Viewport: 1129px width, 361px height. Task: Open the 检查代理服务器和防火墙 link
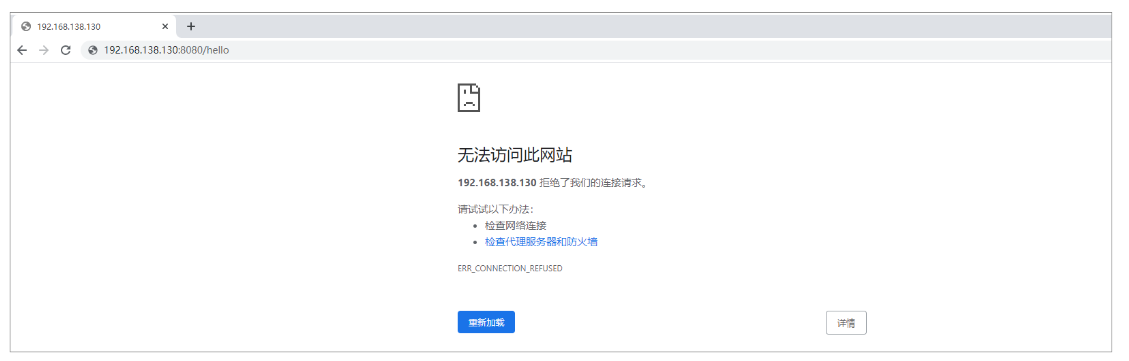point(541,241)
